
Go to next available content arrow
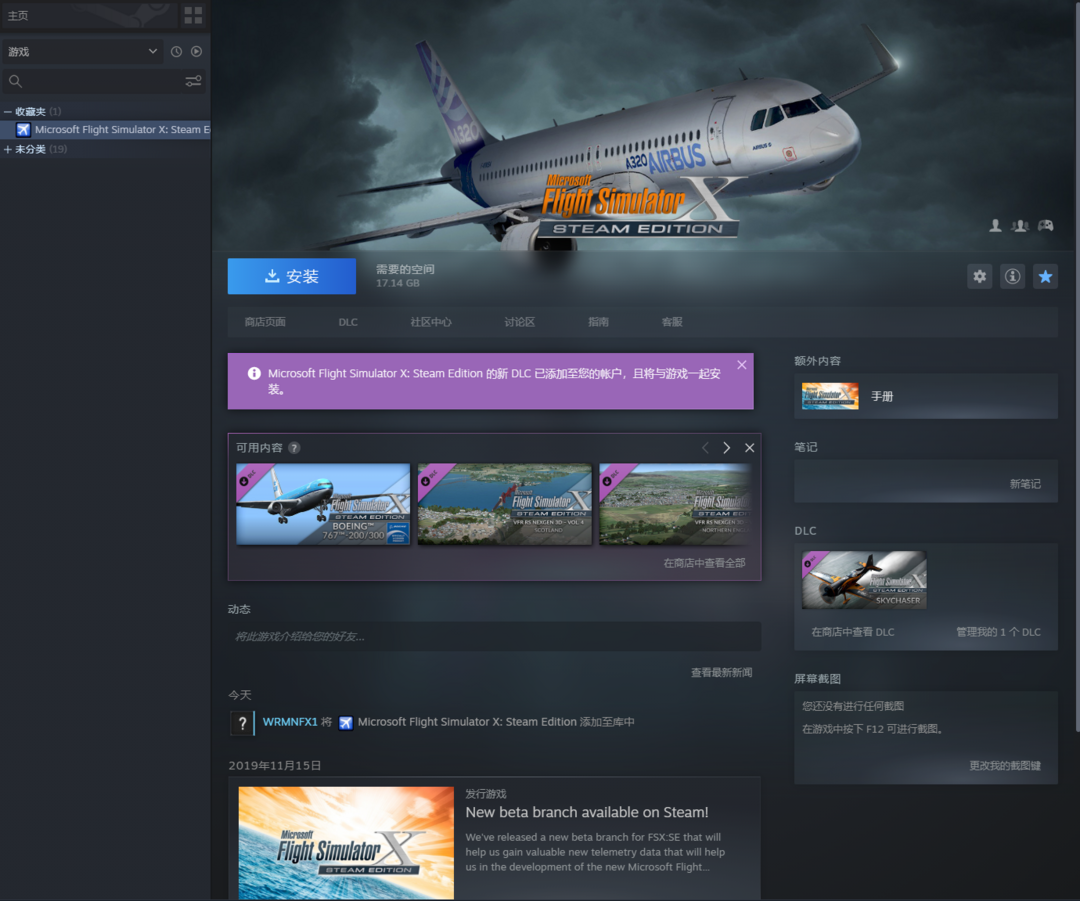727,448
